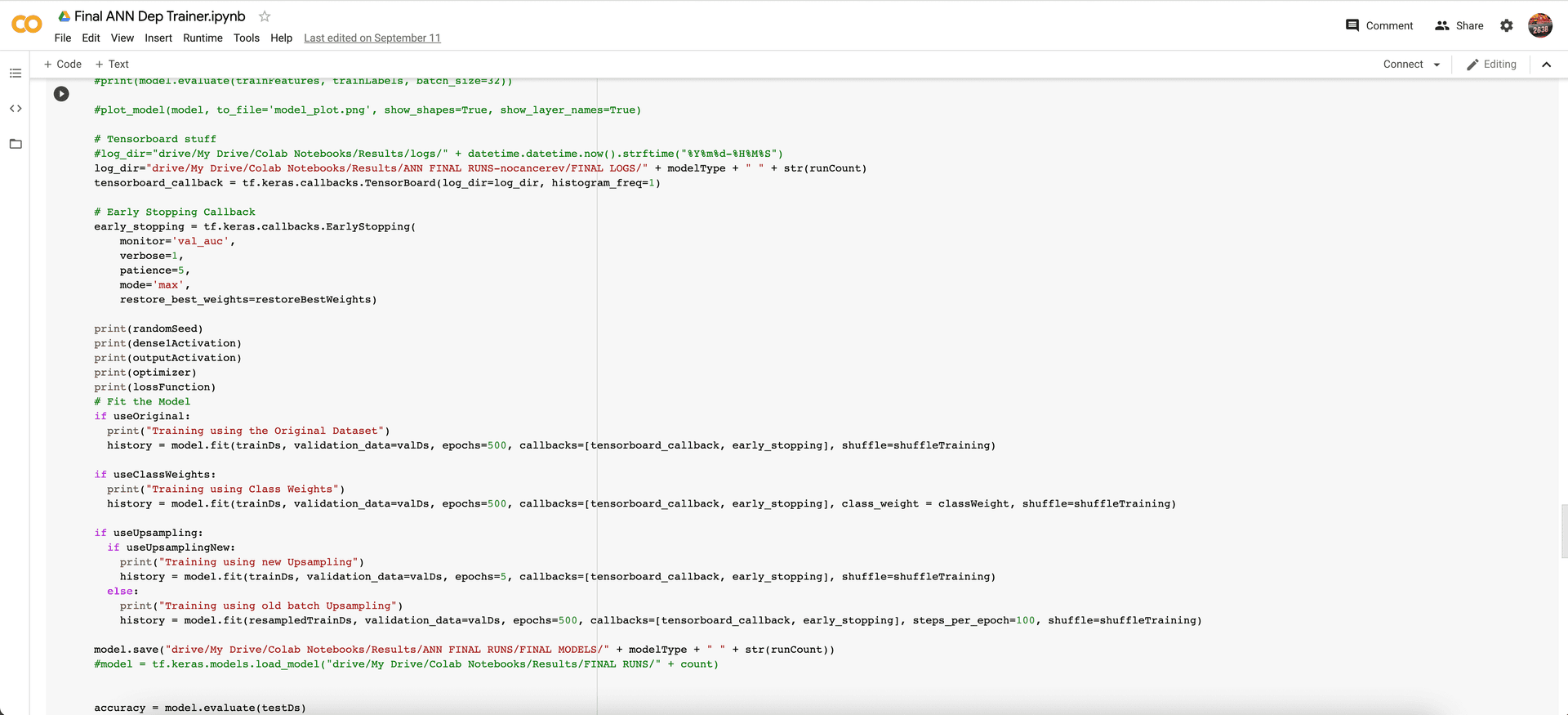Open the code snippets panel
The height and width of the screenshot is (715, 1568).
coord(16,109)
